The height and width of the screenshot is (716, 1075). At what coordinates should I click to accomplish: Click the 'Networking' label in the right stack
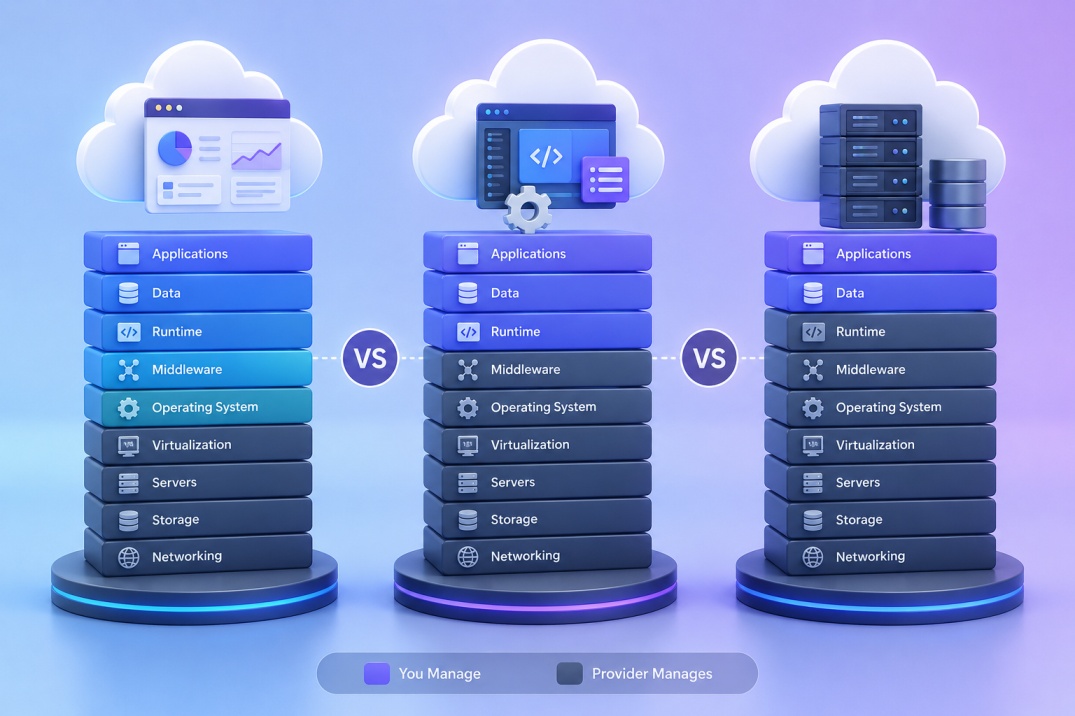870,557
